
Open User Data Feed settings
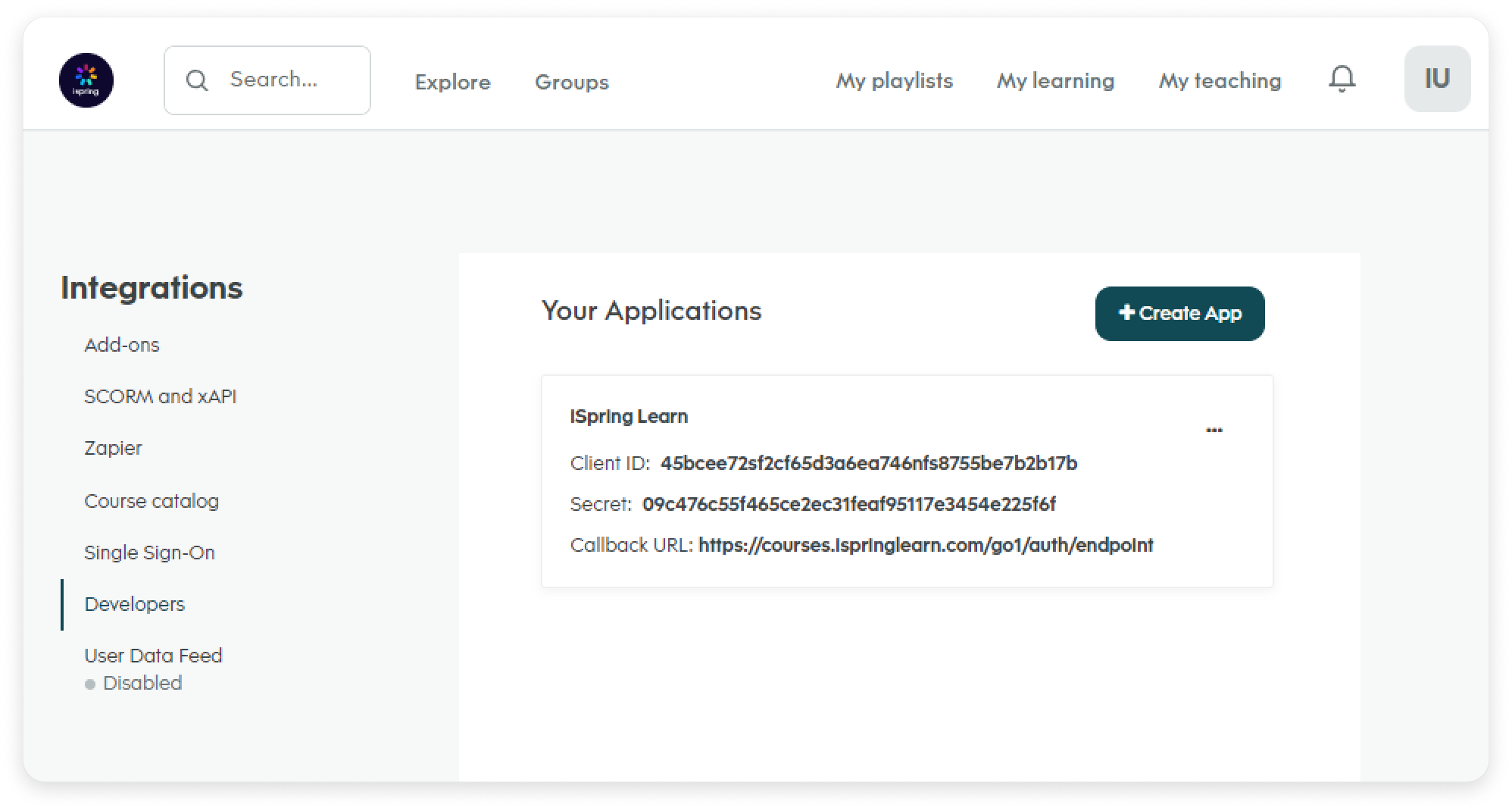point(153,656)
